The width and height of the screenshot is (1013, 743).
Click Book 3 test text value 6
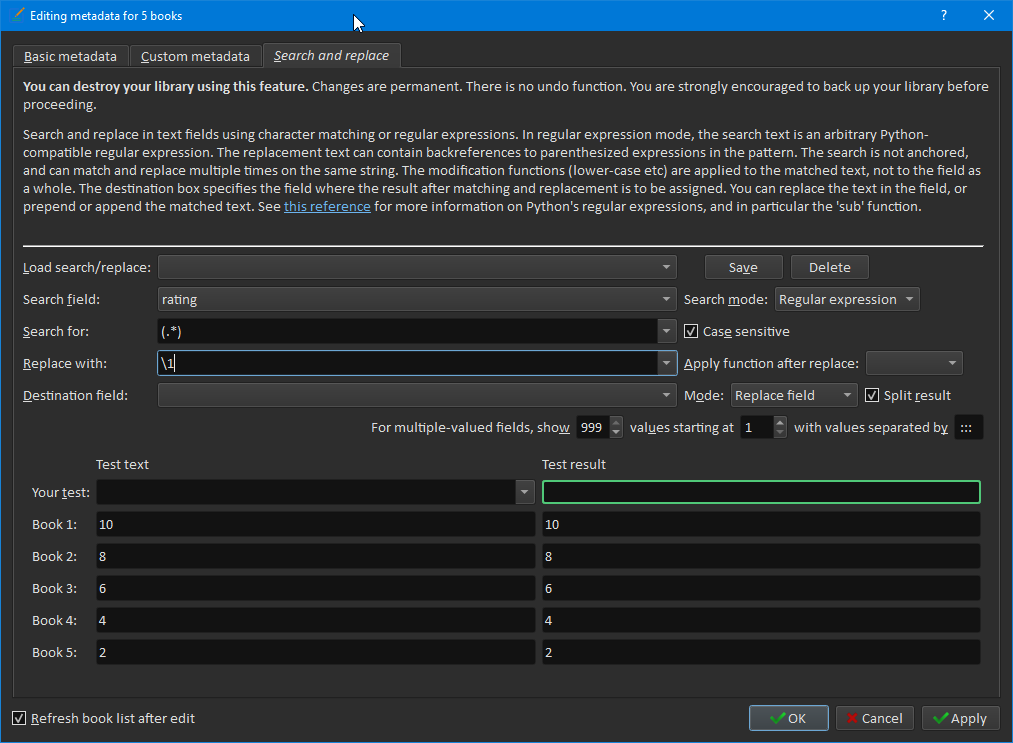pyautogui.click(x=315, y=589)
